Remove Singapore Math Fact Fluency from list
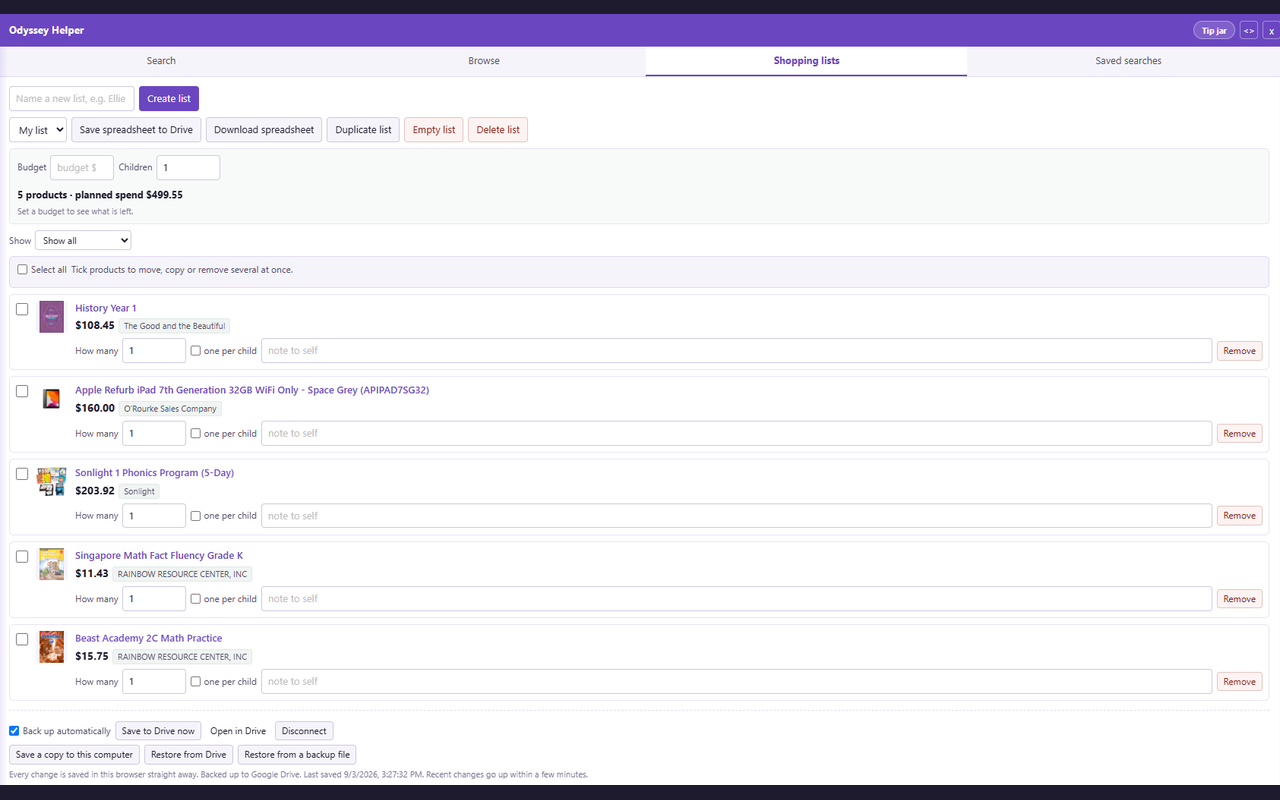 [1239, 599]
